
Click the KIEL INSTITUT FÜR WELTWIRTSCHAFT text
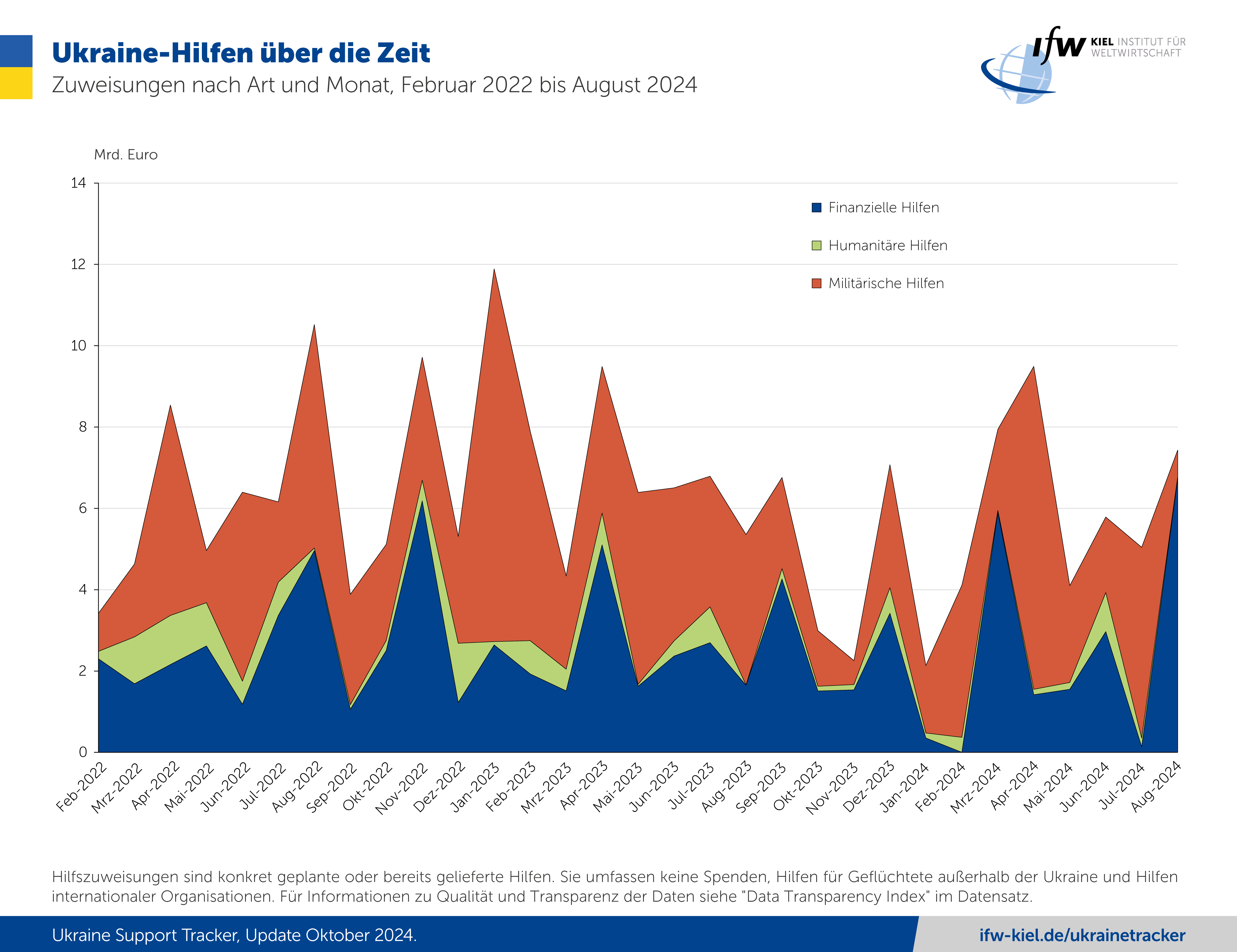[x=1138, y=47]
